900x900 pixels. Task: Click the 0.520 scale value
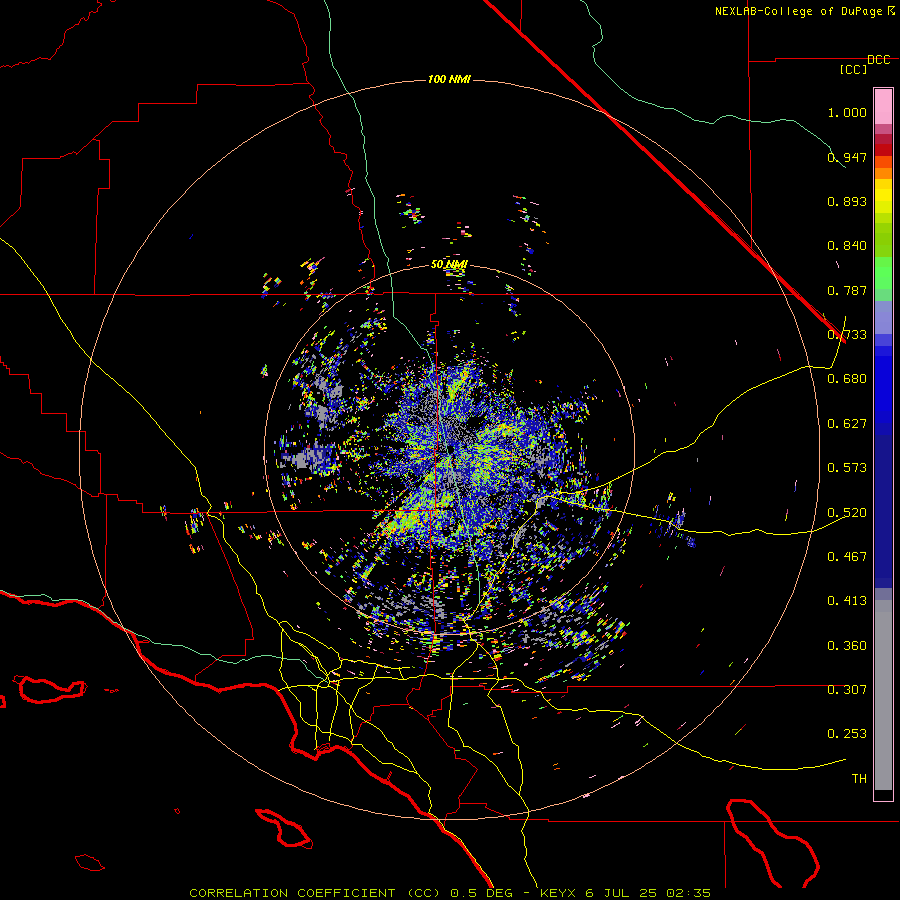[x=847, y=513]
